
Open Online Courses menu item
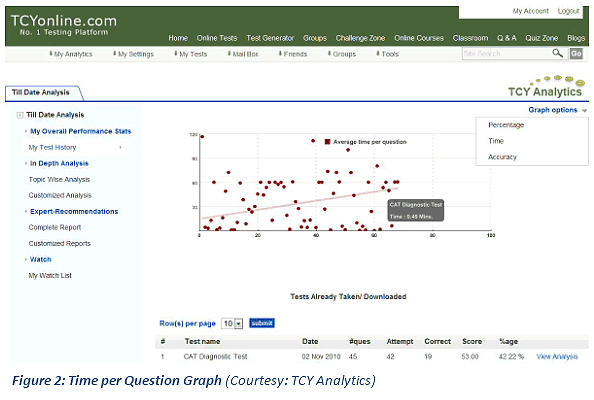419,38
